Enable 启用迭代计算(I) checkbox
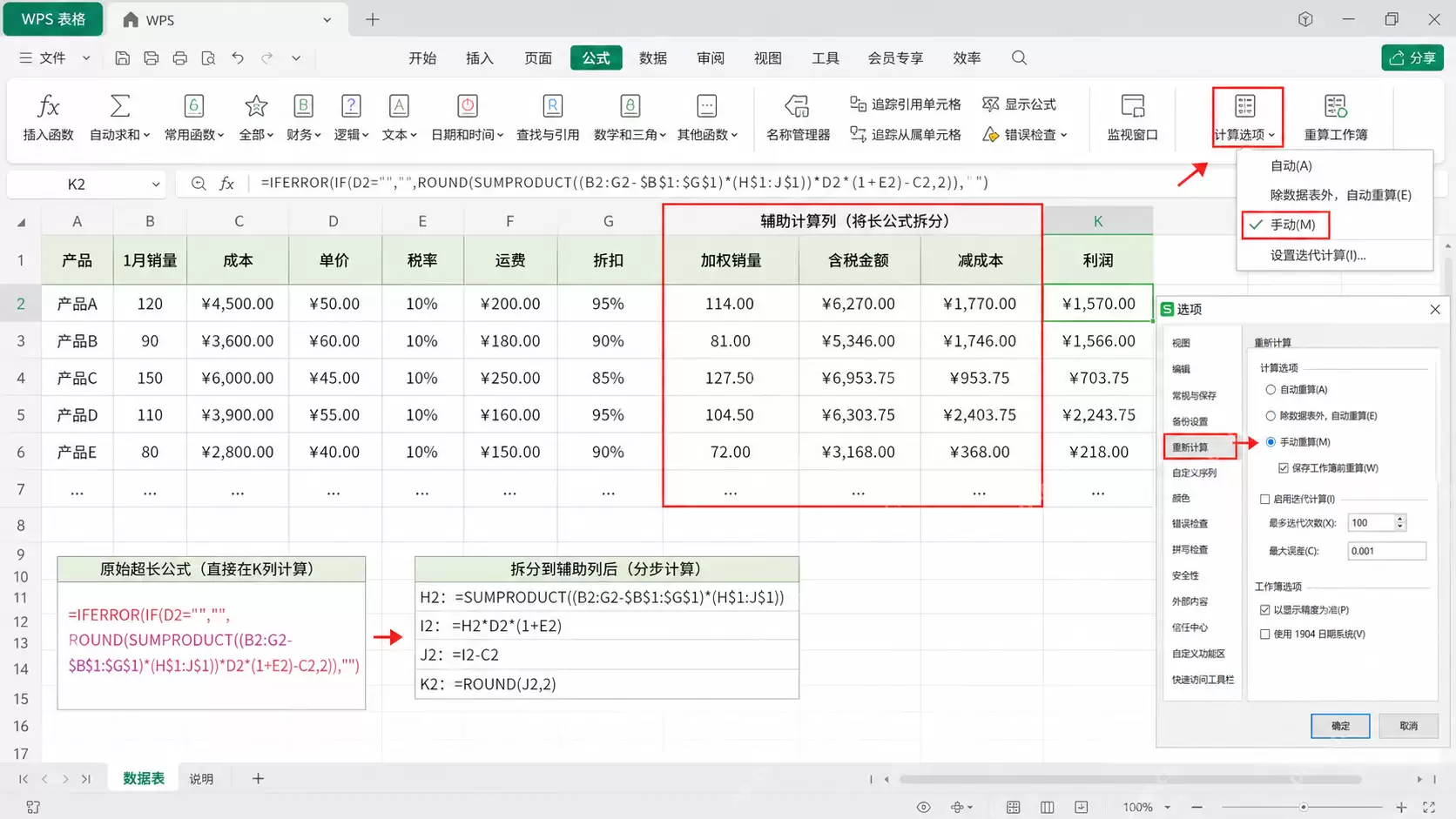Screen dimensions: 1456x819 coord(1264,500)
